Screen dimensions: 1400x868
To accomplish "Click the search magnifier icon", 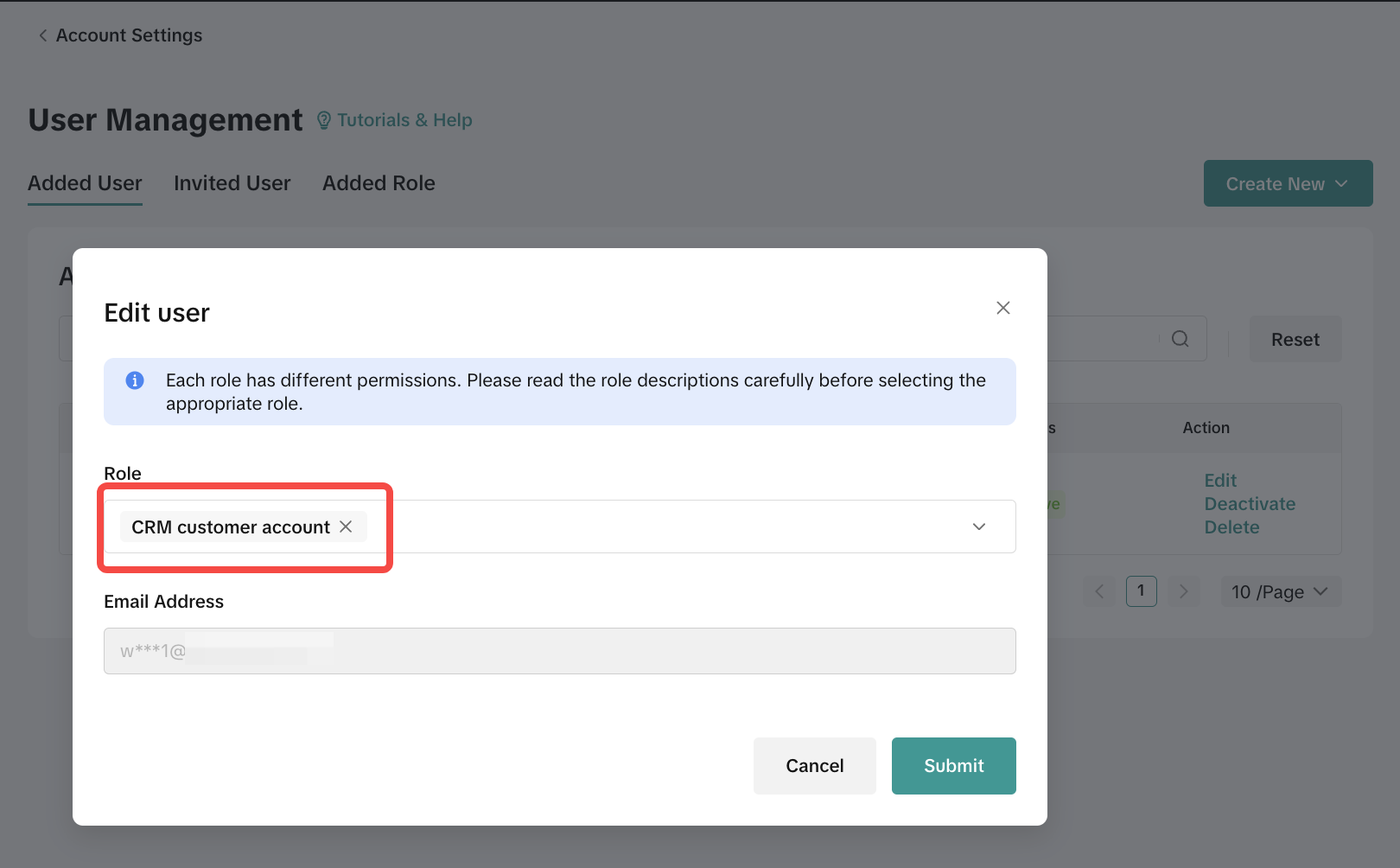I will pyautogui.click(x=1180, y=339).
